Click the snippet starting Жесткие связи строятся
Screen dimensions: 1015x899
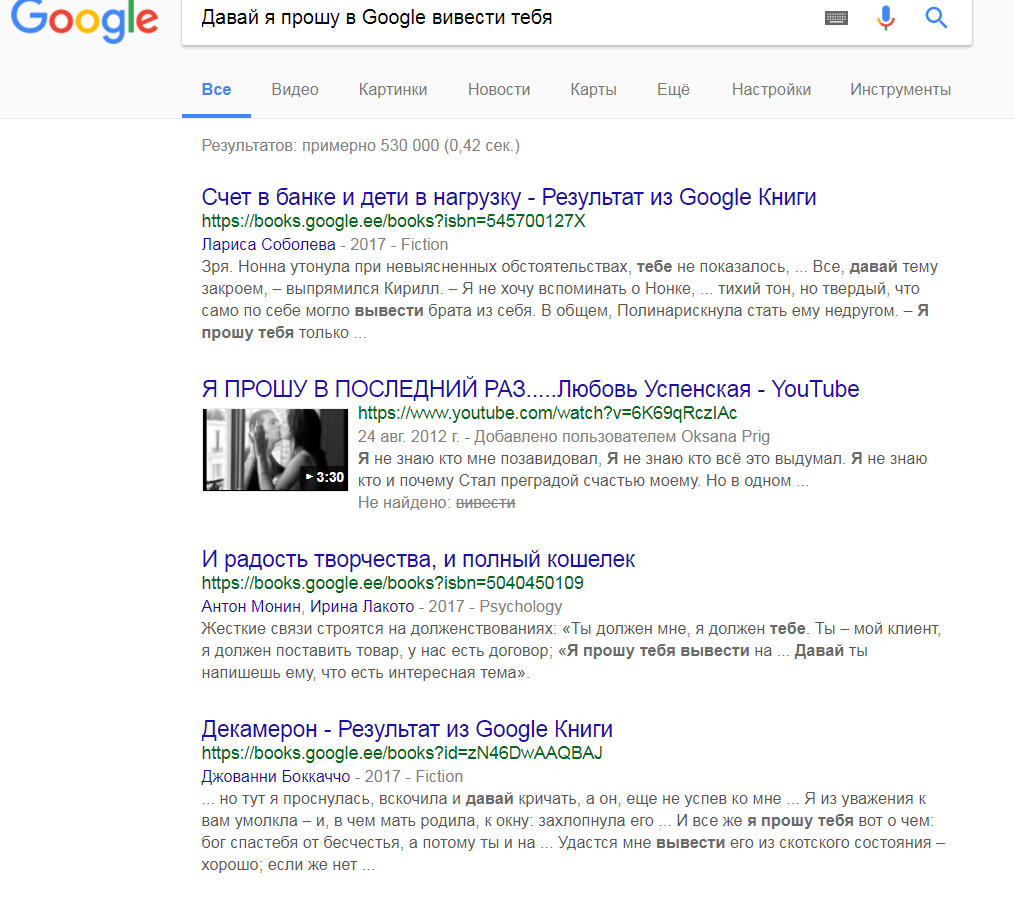click(x=571, y=650)
